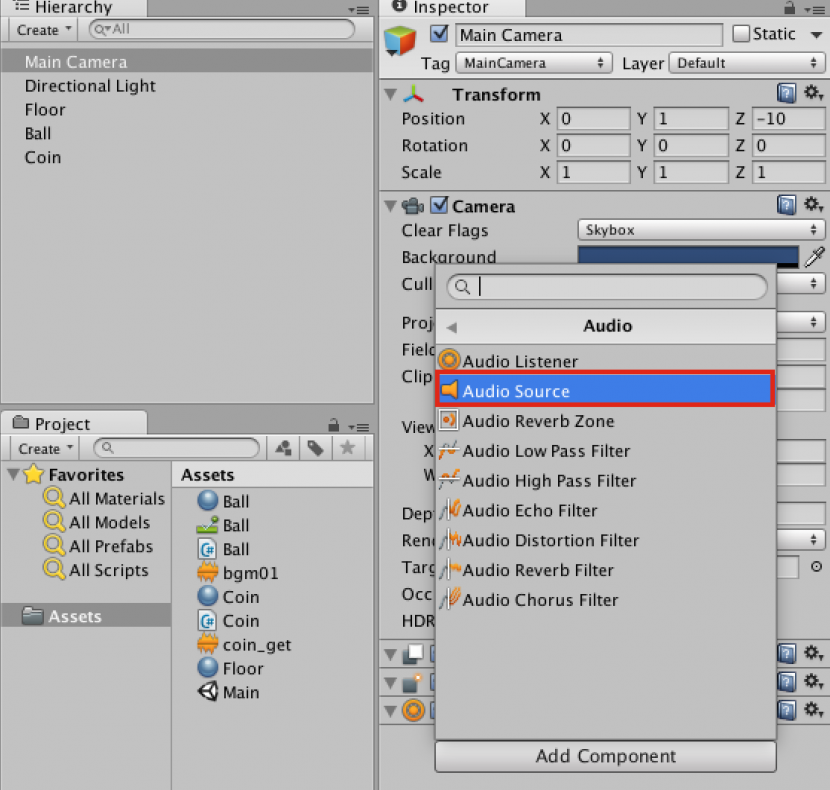Image resolution: width=830 pixels, height=790 pixels.
Task: Click the C# script icon beside Ball asset
Action: pos(207,549)
